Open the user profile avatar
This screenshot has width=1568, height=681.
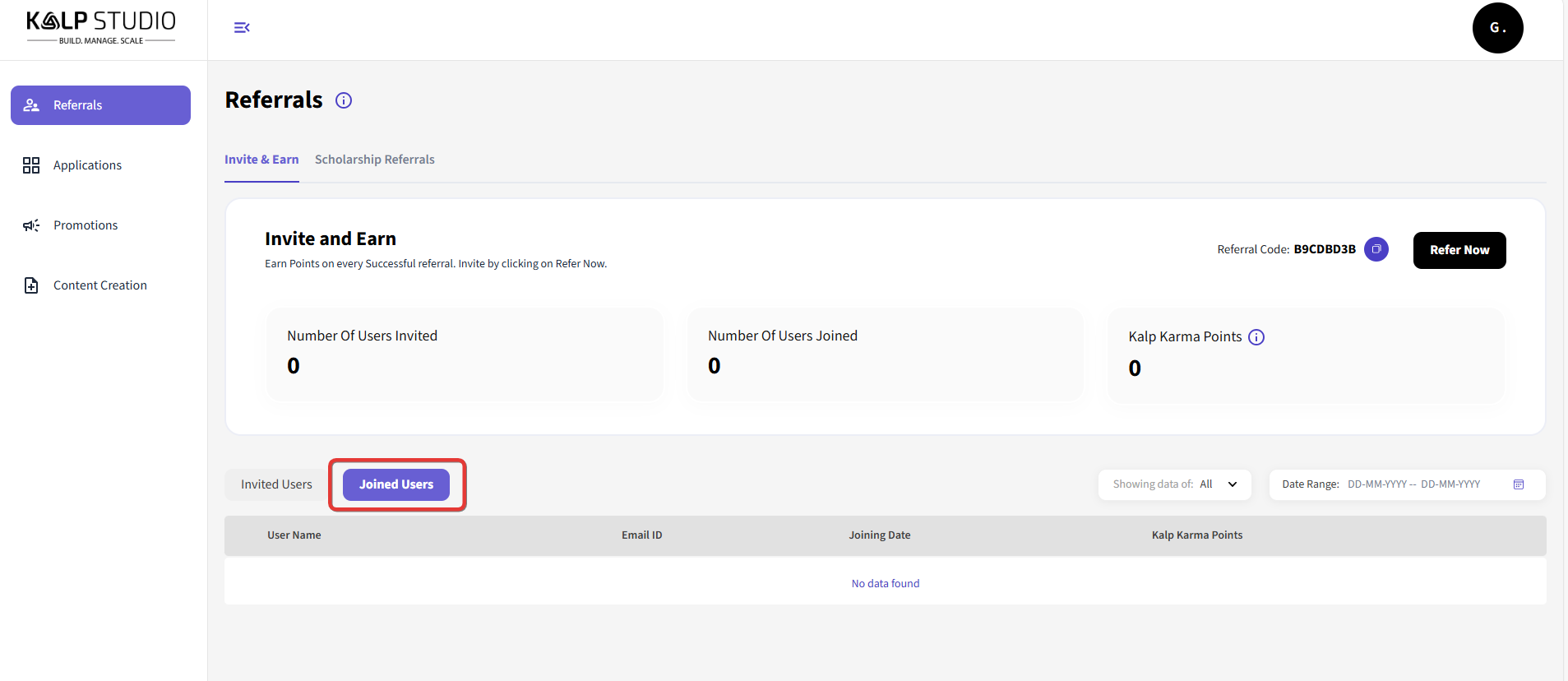point(1496,28)
